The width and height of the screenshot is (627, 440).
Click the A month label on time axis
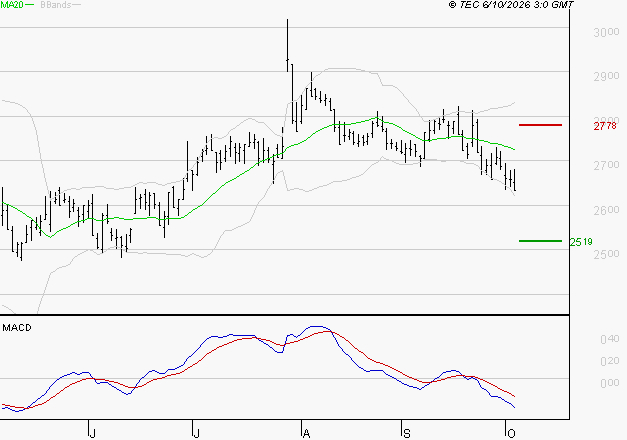[x=306, y=433]
